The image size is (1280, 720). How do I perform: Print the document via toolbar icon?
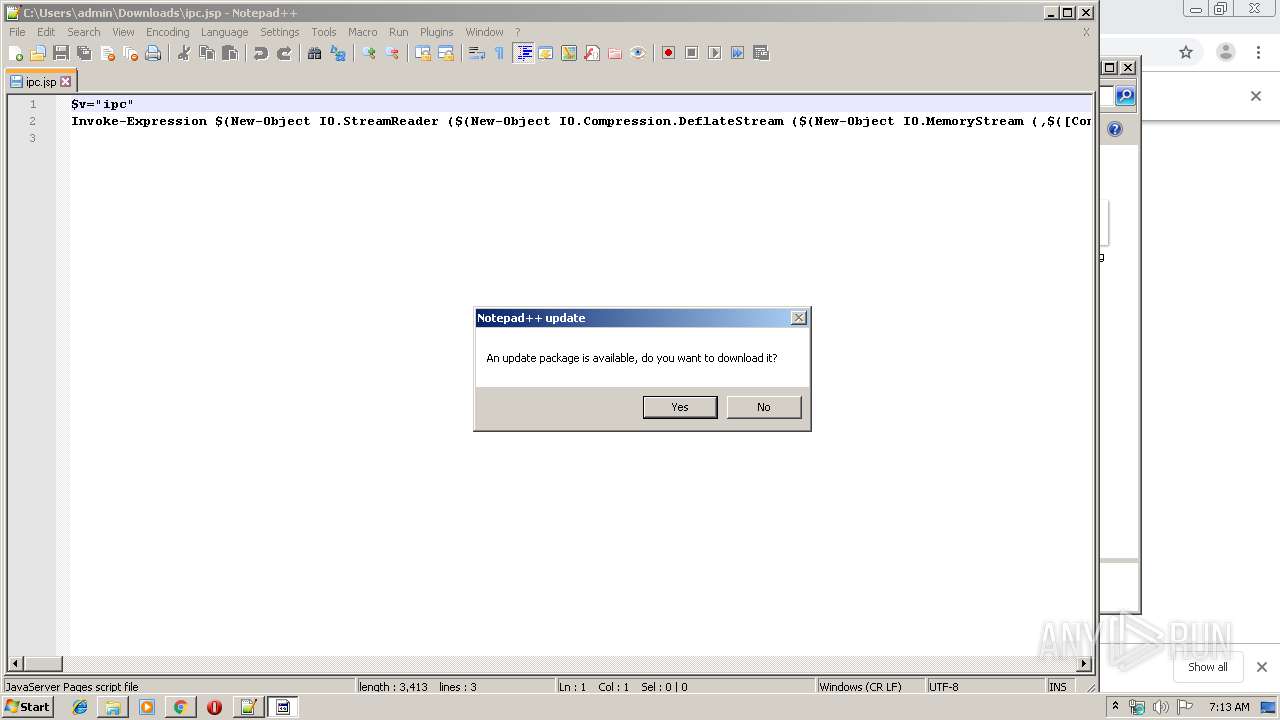[x=153, y=53]
